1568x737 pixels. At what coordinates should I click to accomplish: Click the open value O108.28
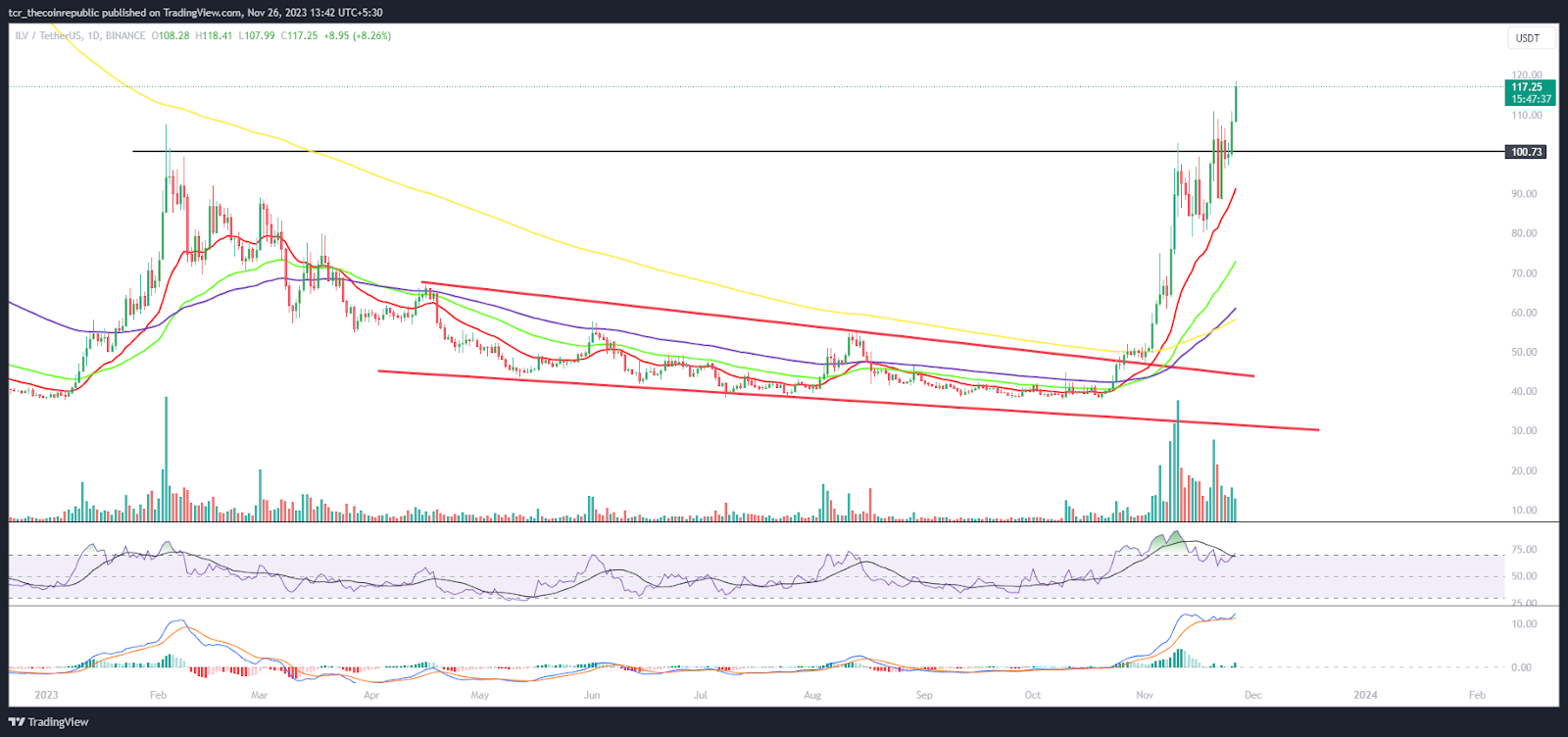pos(171,36)
